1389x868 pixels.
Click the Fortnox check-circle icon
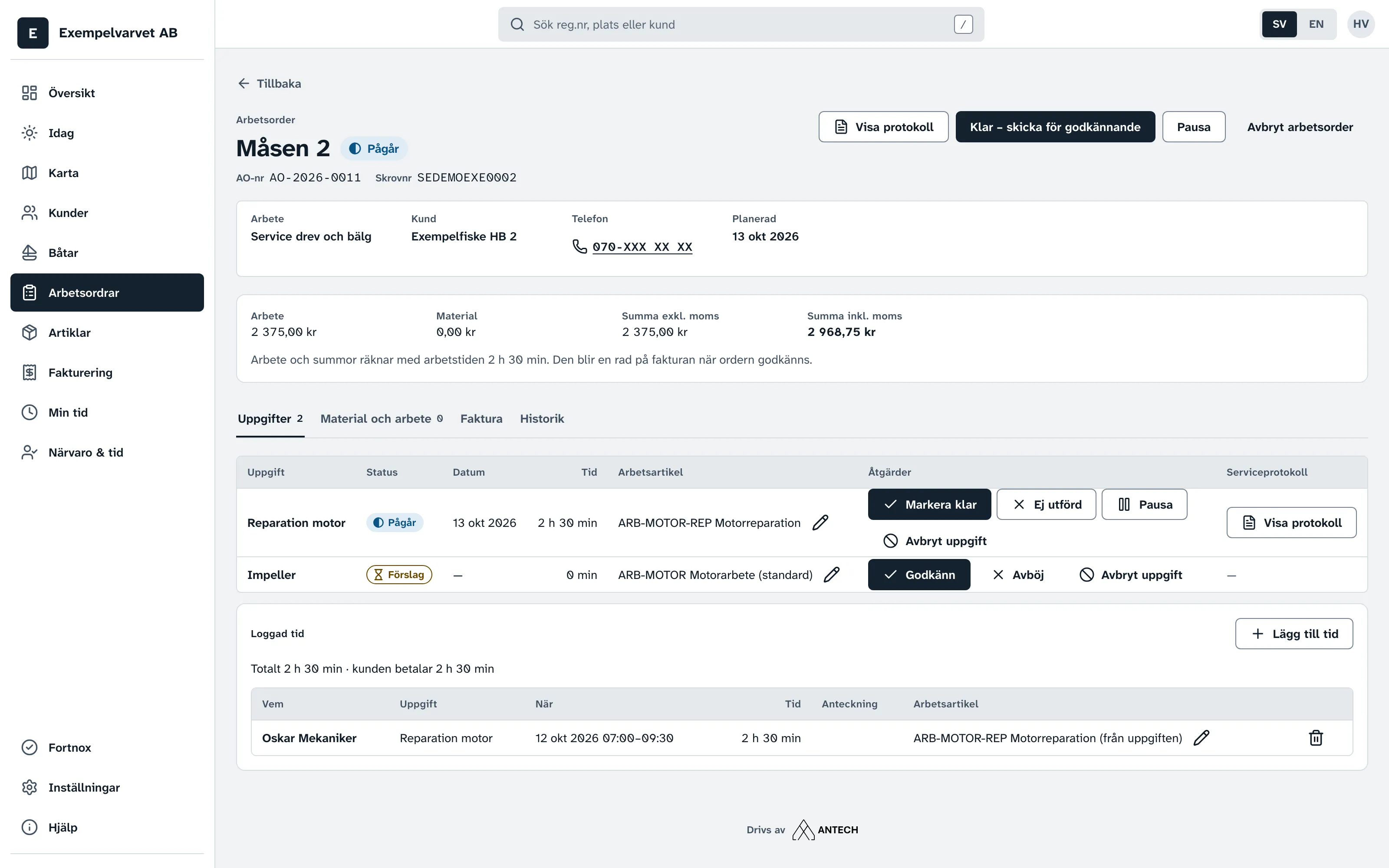pos(29,747)
